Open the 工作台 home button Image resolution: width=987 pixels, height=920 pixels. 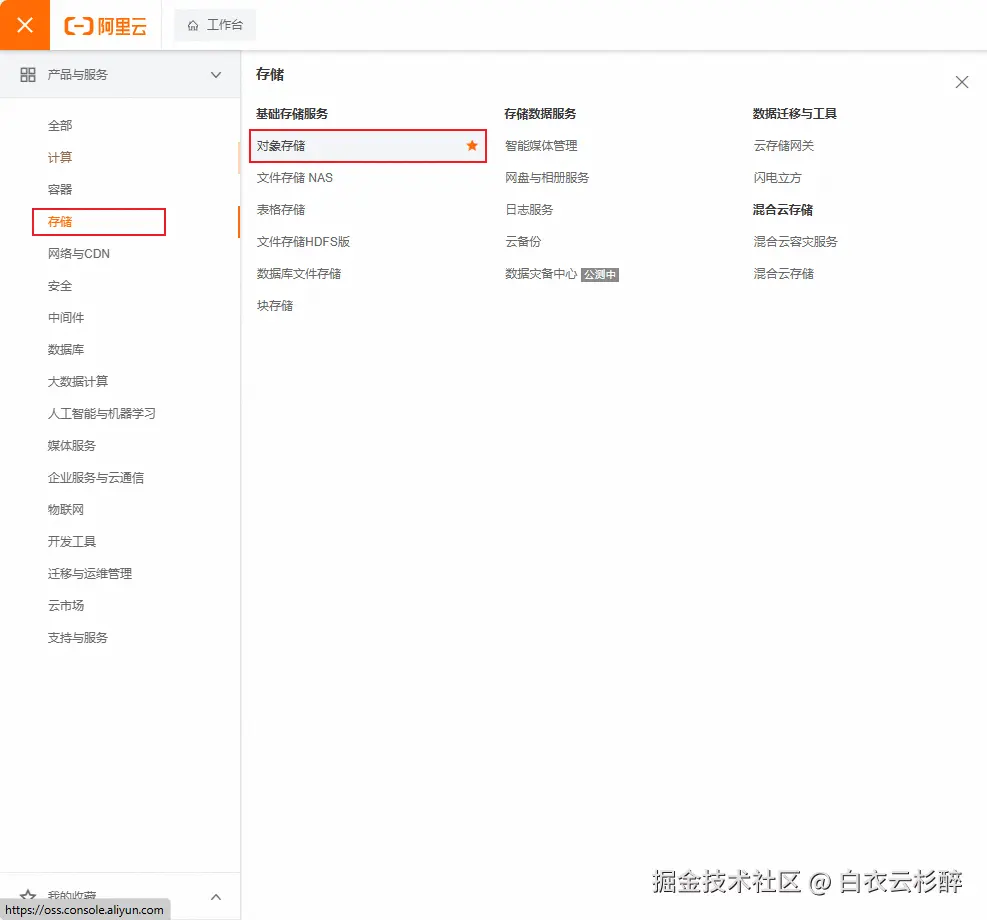[215, 25]
